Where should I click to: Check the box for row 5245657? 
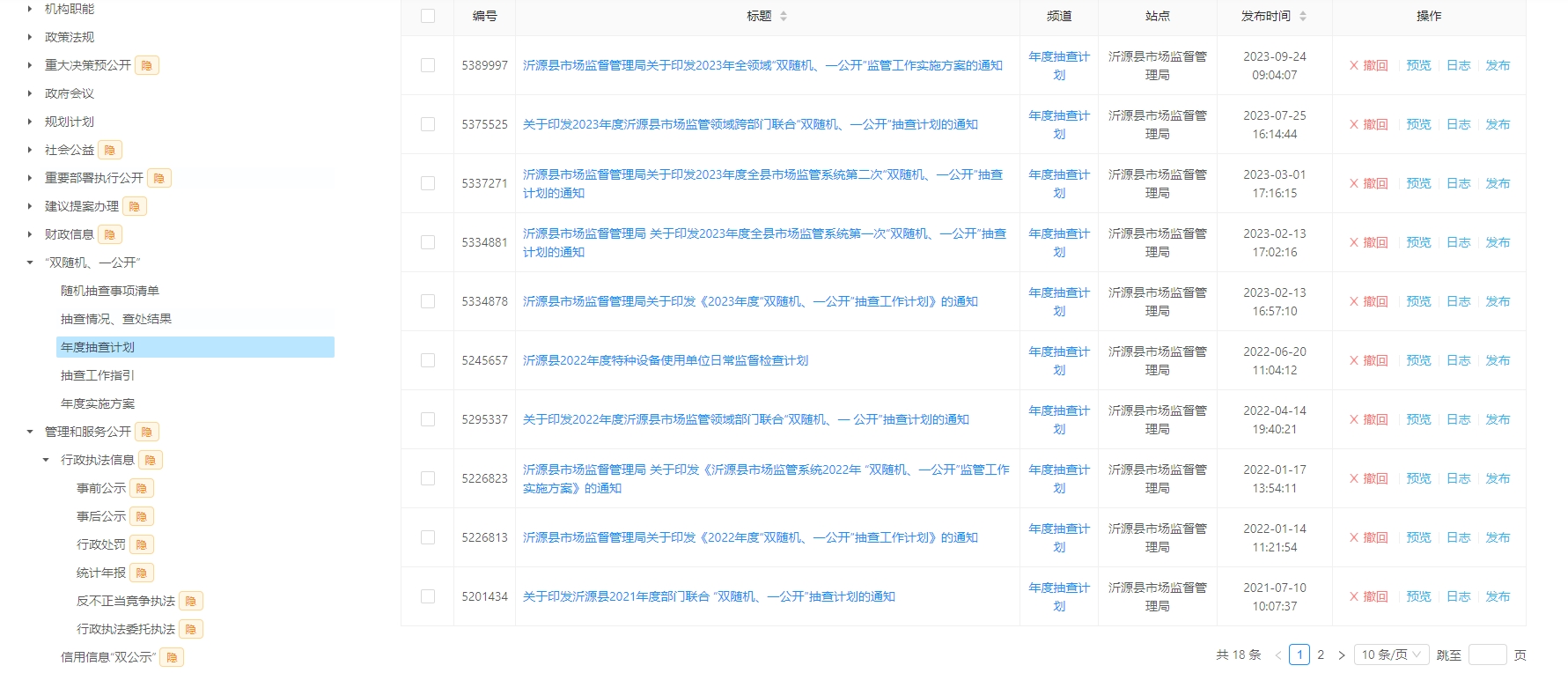(x=428, y=360)
